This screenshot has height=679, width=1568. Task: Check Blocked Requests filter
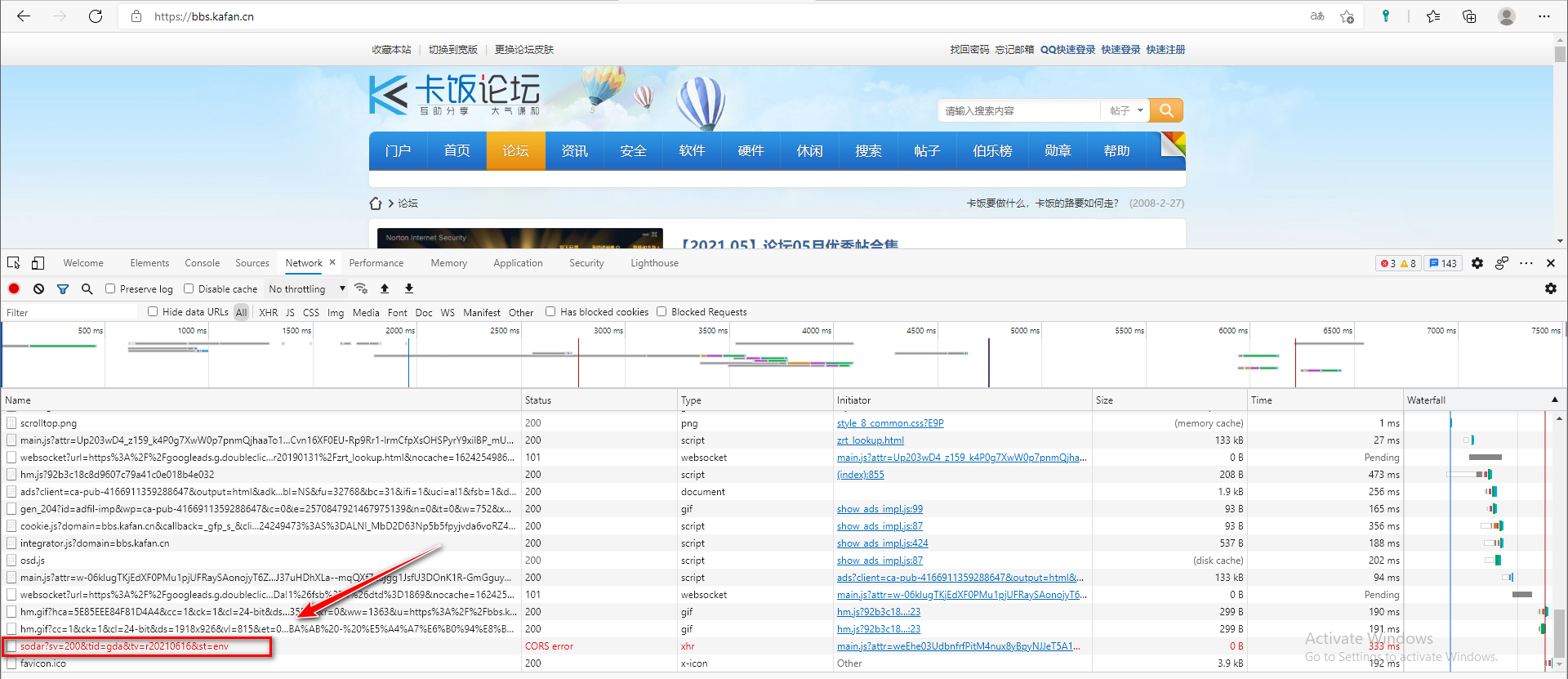661,311
